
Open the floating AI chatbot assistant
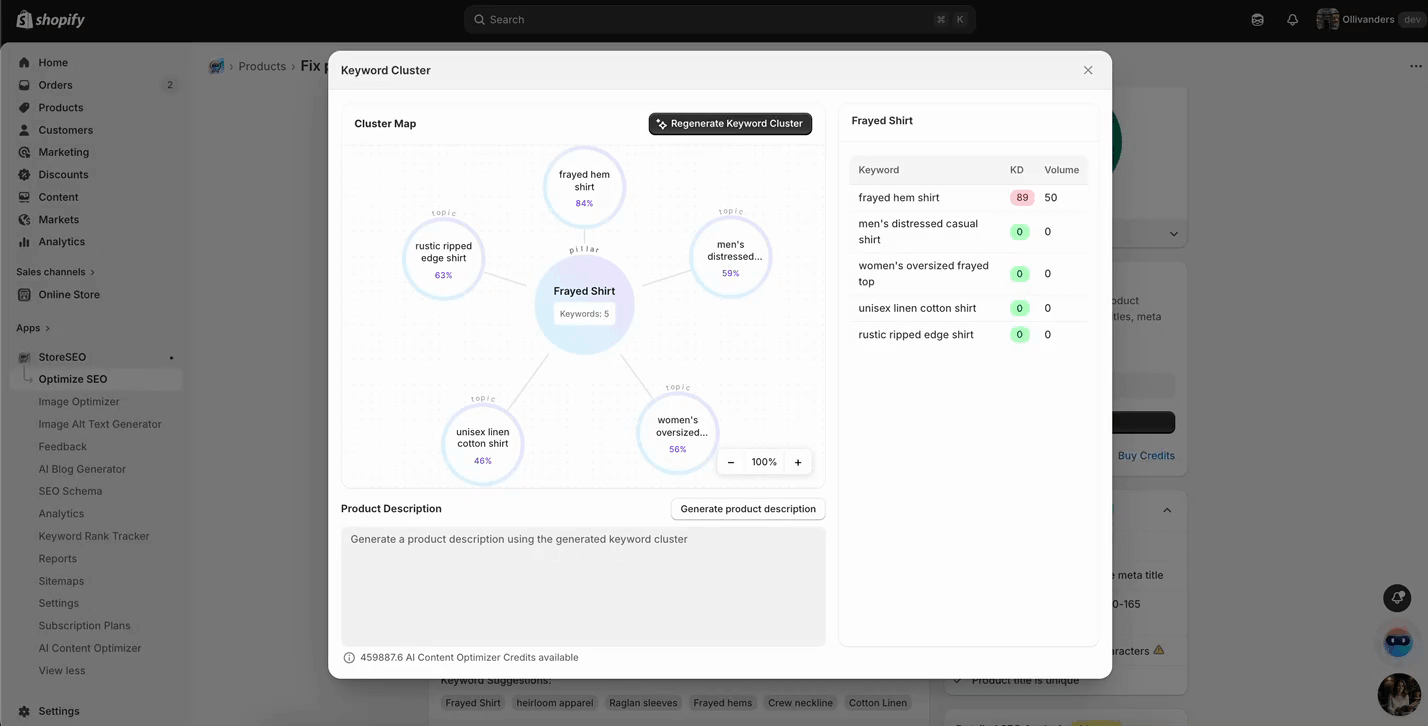[x=1397, y=641]
